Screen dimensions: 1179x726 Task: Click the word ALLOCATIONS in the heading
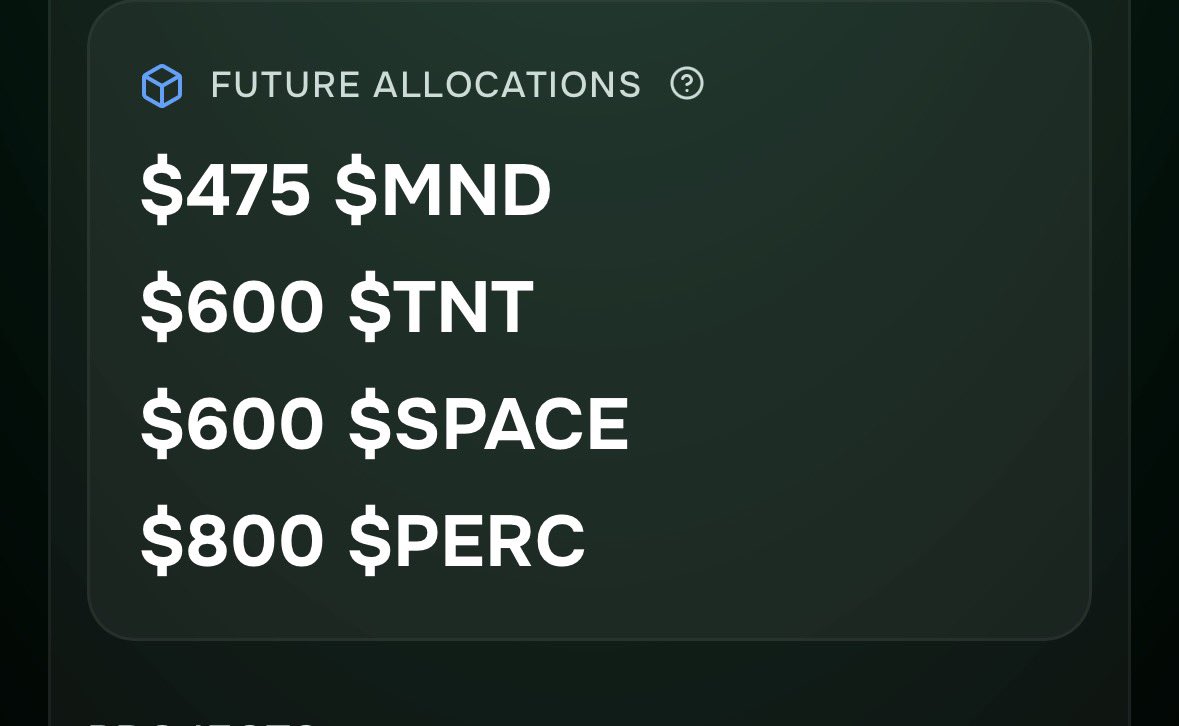point(507,86)
